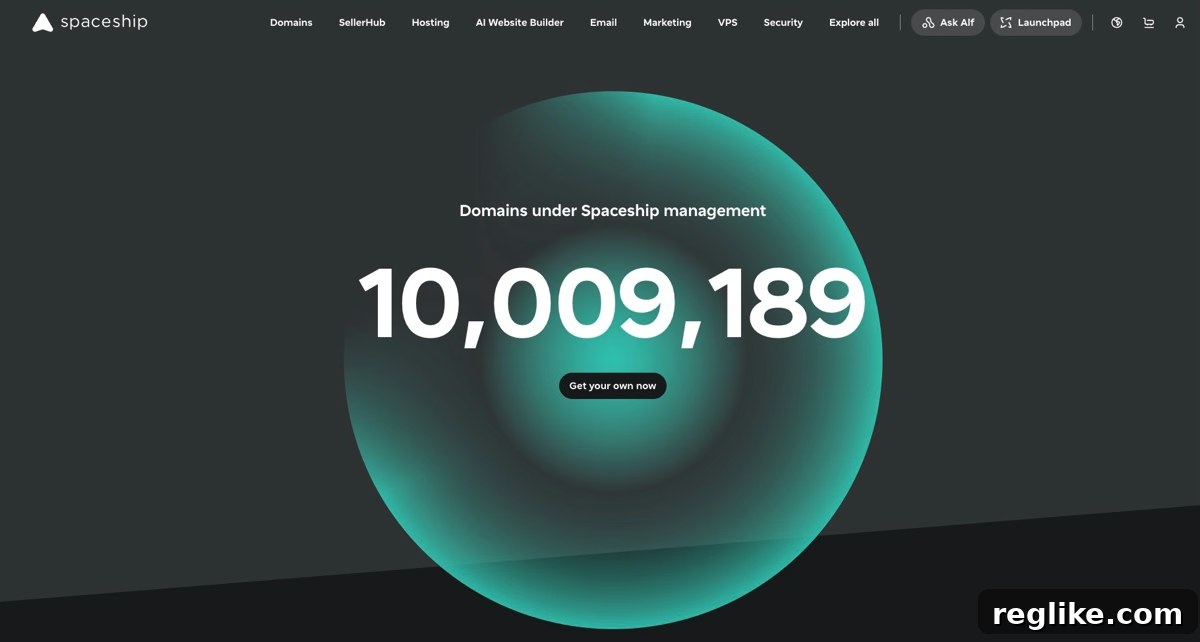Click the Spaceship logo
Image resolution: width=1200 pixels, height=642 pixels.
coord(90,22)
